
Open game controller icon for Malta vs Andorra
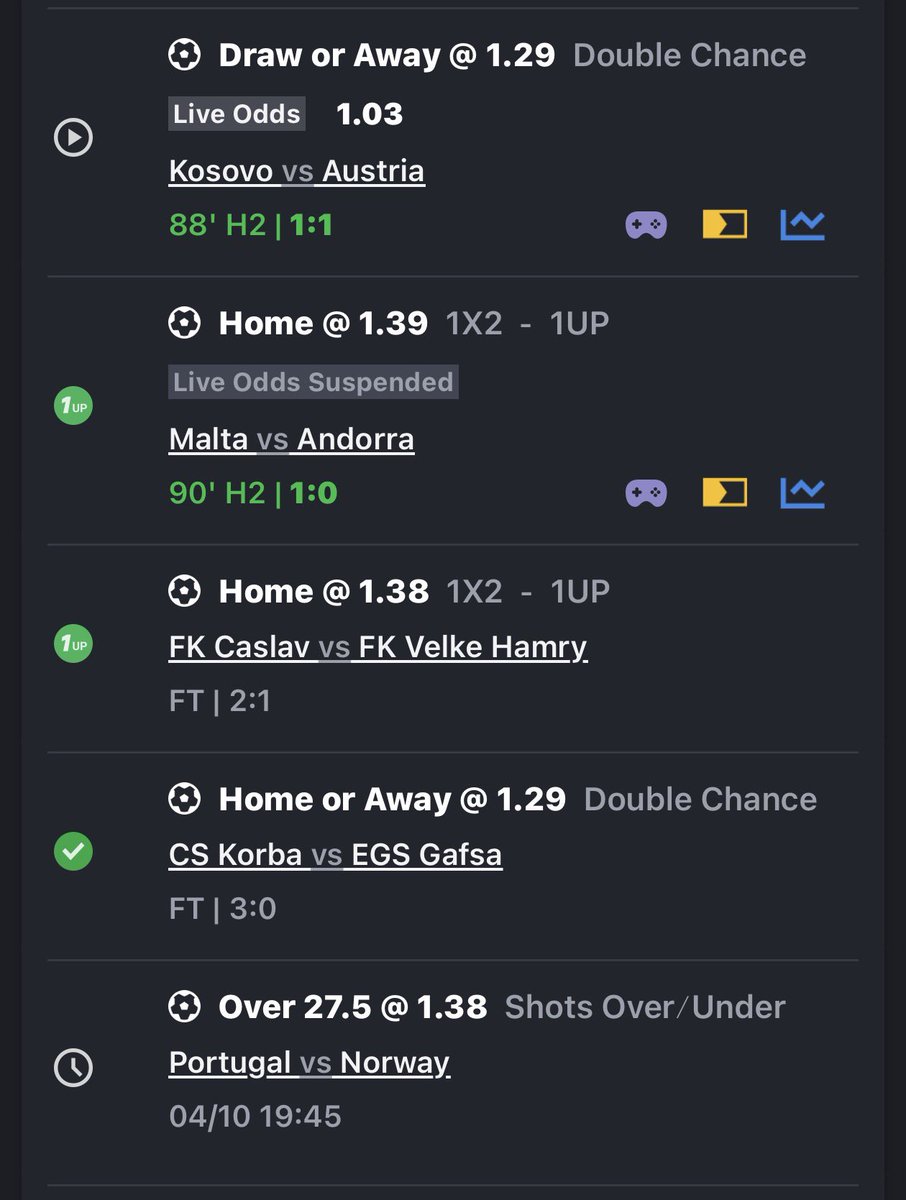pos(646,493)
